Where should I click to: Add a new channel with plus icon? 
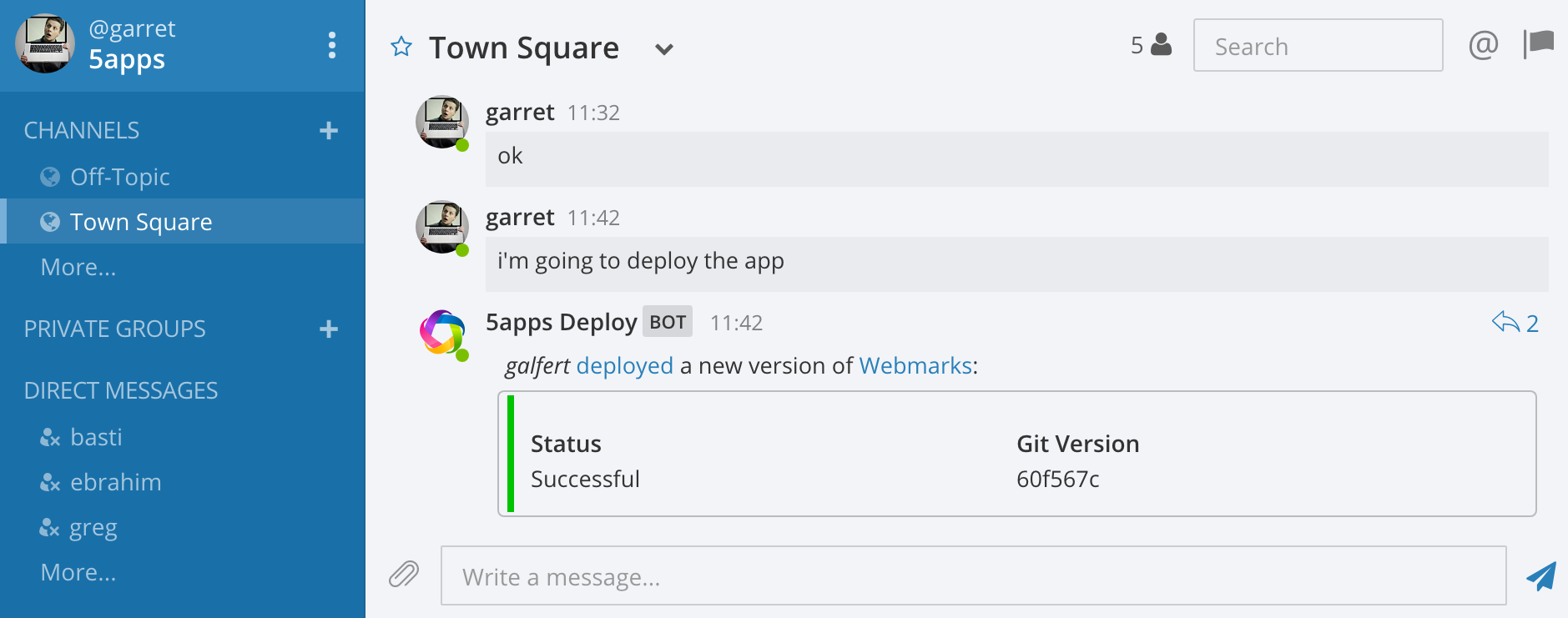coord(329,130)
